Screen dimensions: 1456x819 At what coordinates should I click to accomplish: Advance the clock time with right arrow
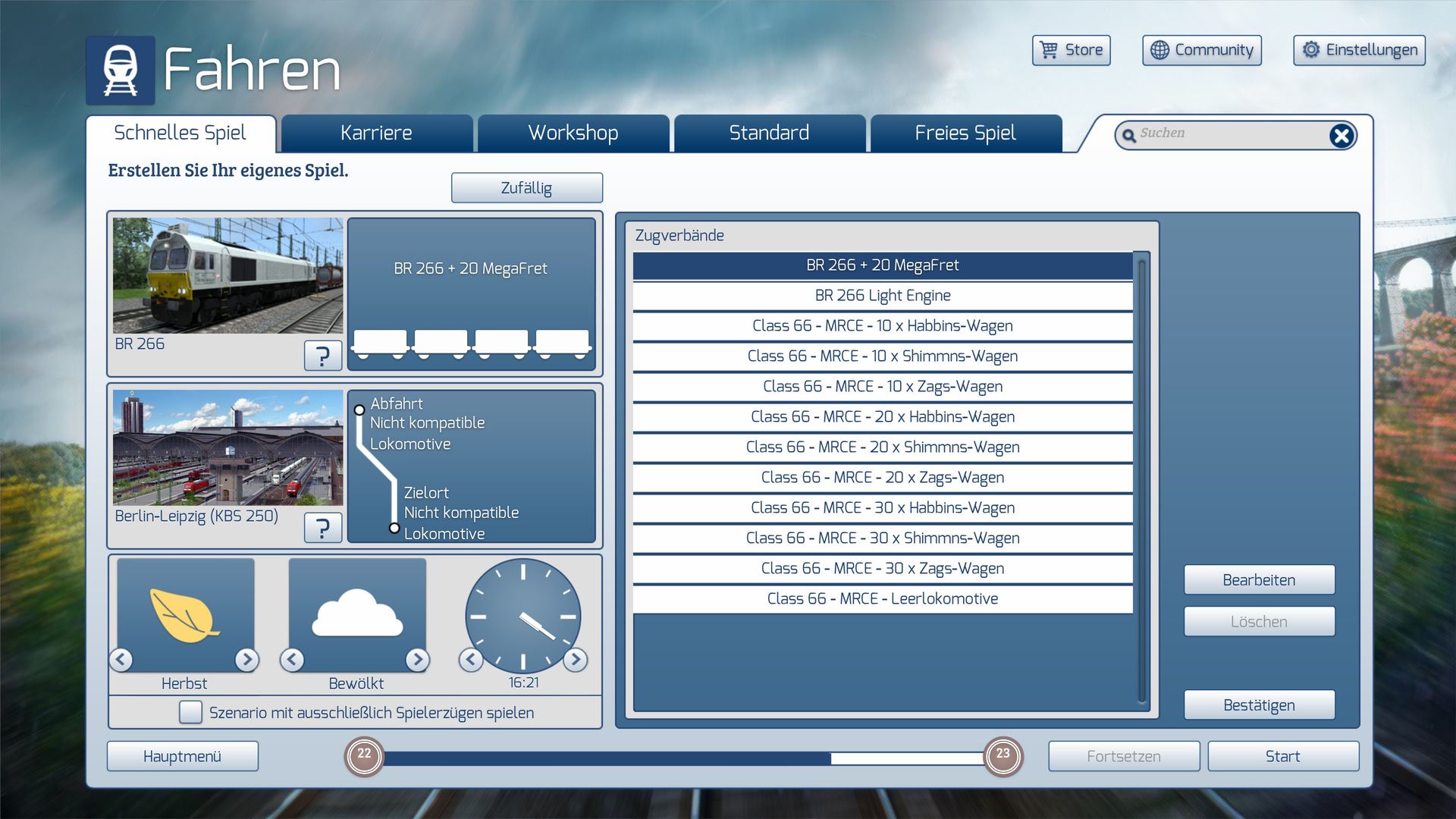[576, 660]
